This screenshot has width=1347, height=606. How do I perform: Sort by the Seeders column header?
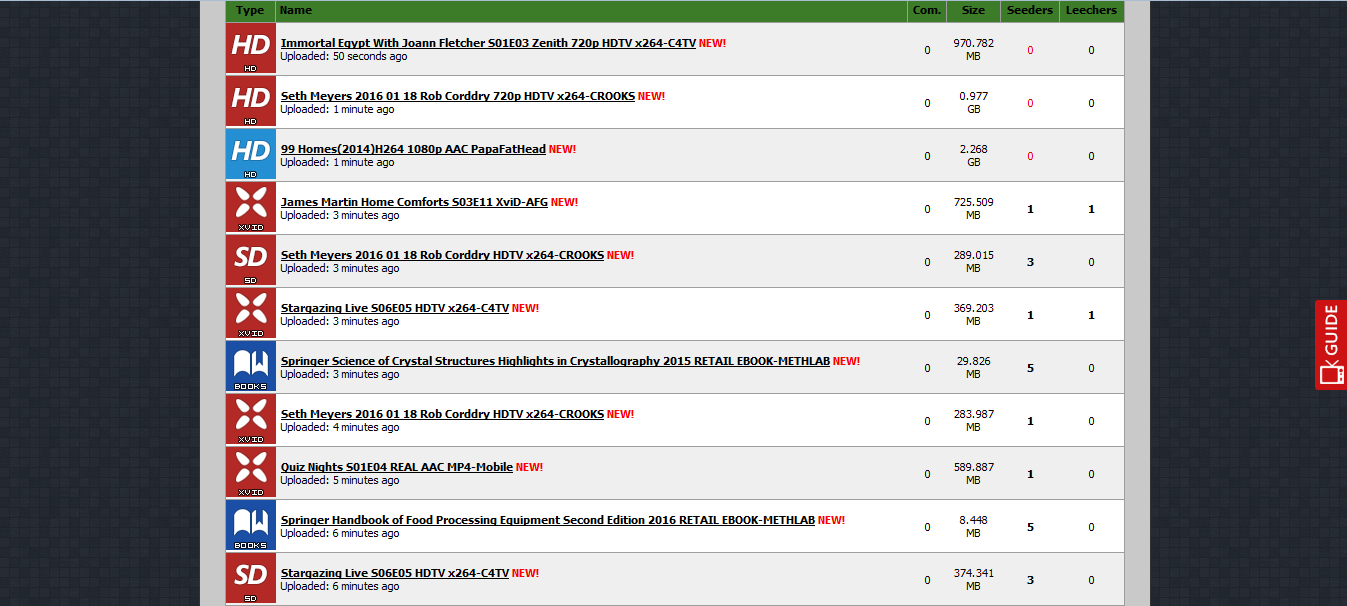coord(1030,10)
